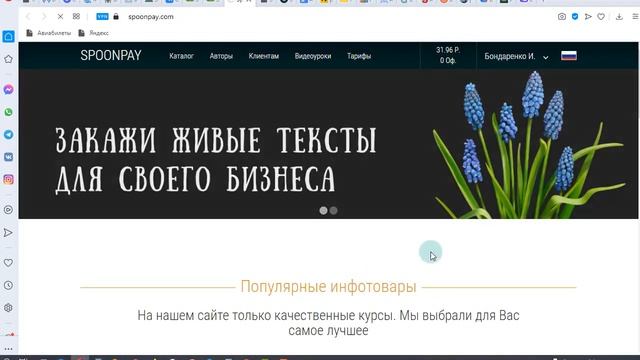Open VK in the sidebar

tap(8, 157)
